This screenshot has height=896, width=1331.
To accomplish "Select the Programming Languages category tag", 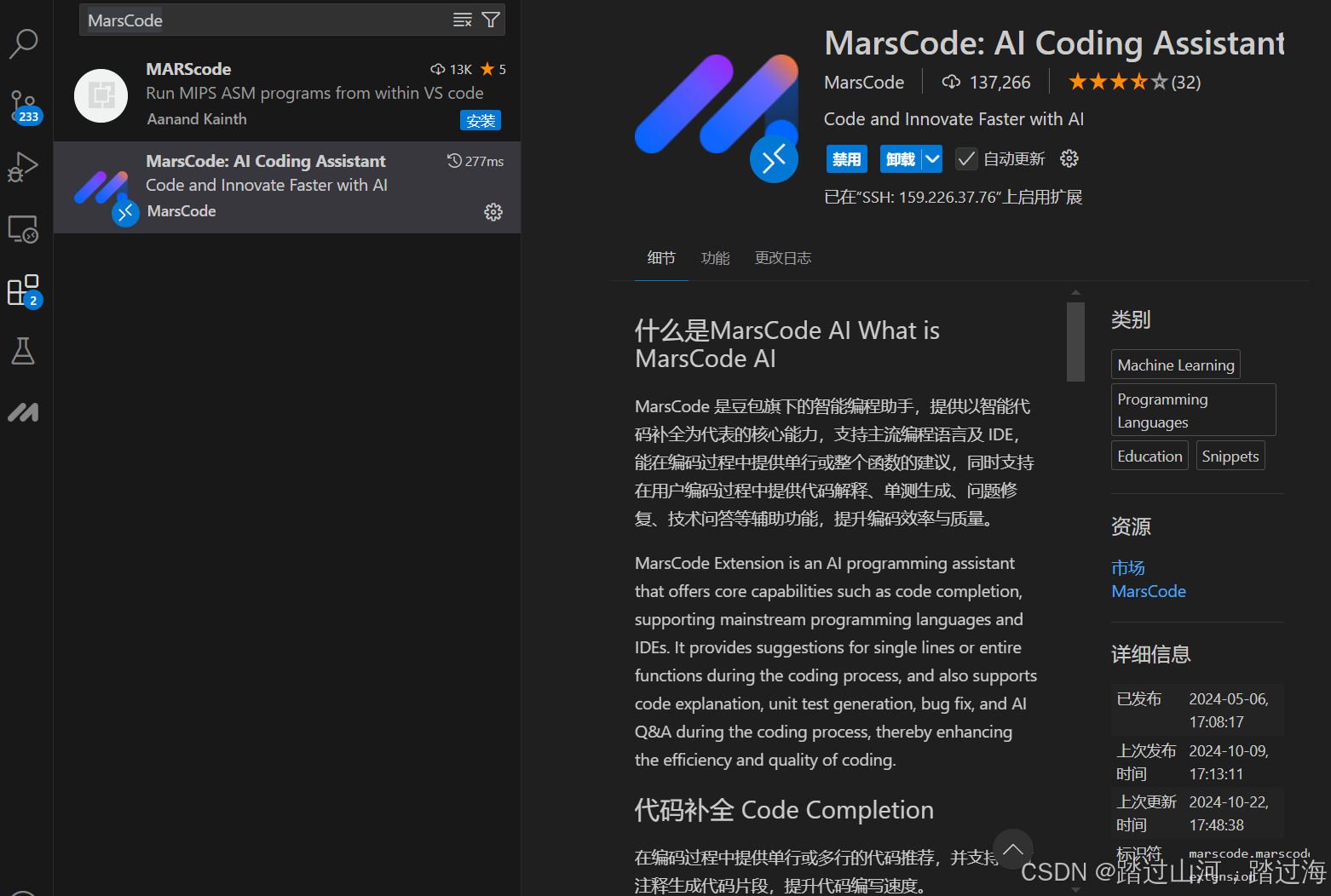I will click(1193, 411).
